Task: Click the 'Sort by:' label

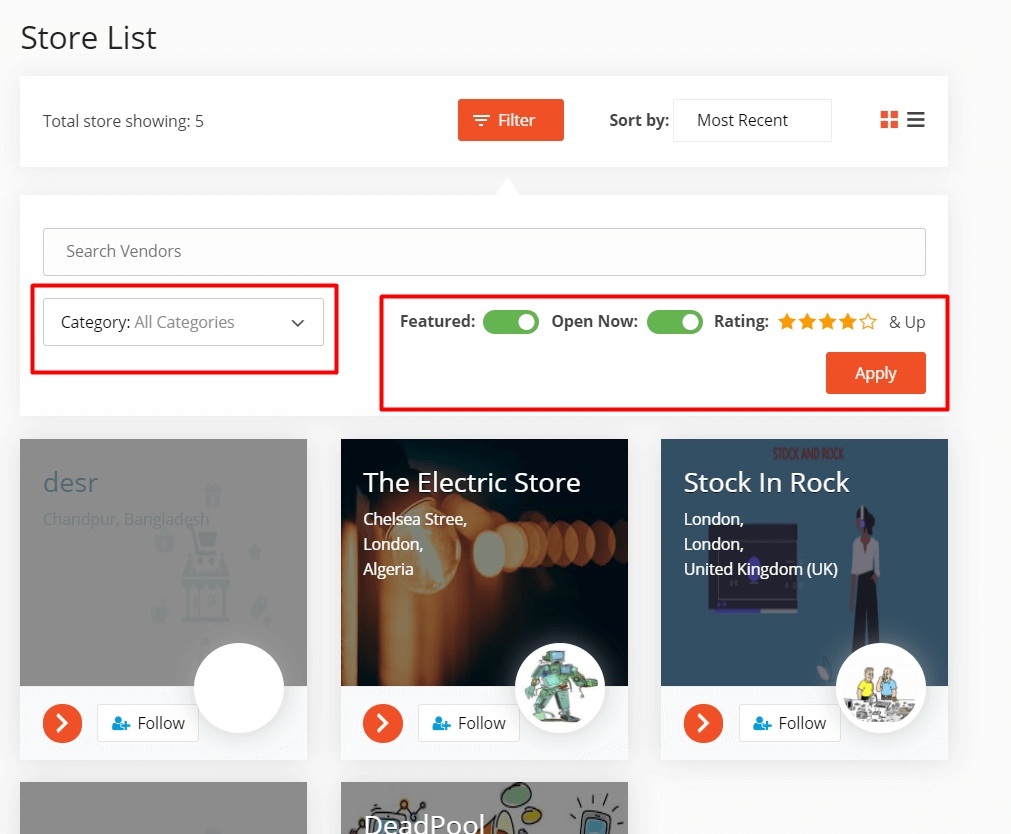Action: click(x=639, y=120)
